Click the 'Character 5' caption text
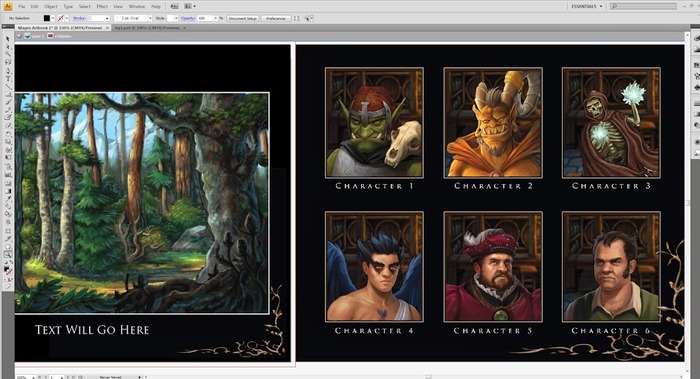Screen dimensions: 700x379 [x=493, y=331]
